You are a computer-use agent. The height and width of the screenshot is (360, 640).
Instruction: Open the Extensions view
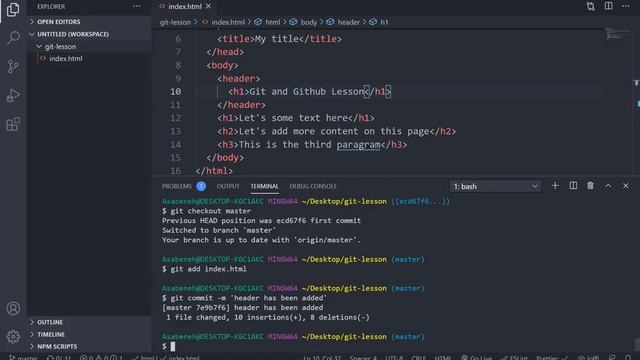(13, 124)
